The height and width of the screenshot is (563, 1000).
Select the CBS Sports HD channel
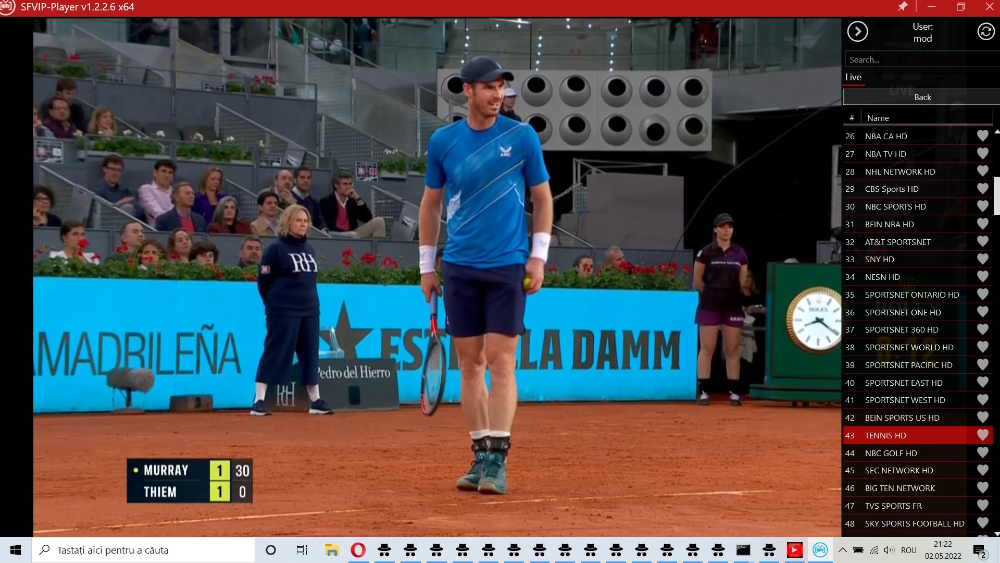click(x=917, y=189)
